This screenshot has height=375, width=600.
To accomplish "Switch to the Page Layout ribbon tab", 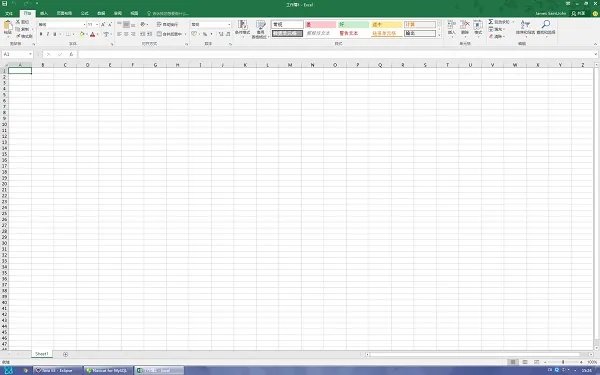I will tap(64, 13).
